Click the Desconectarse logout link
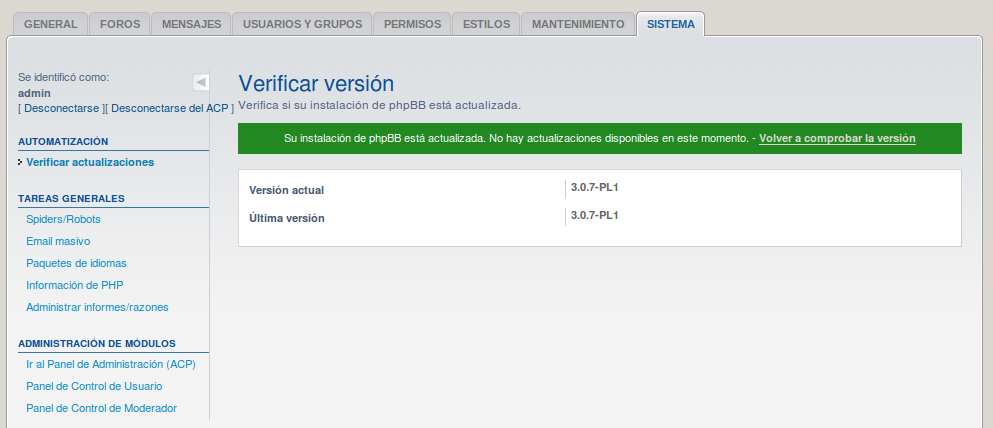993x428 pixels. 61,108
